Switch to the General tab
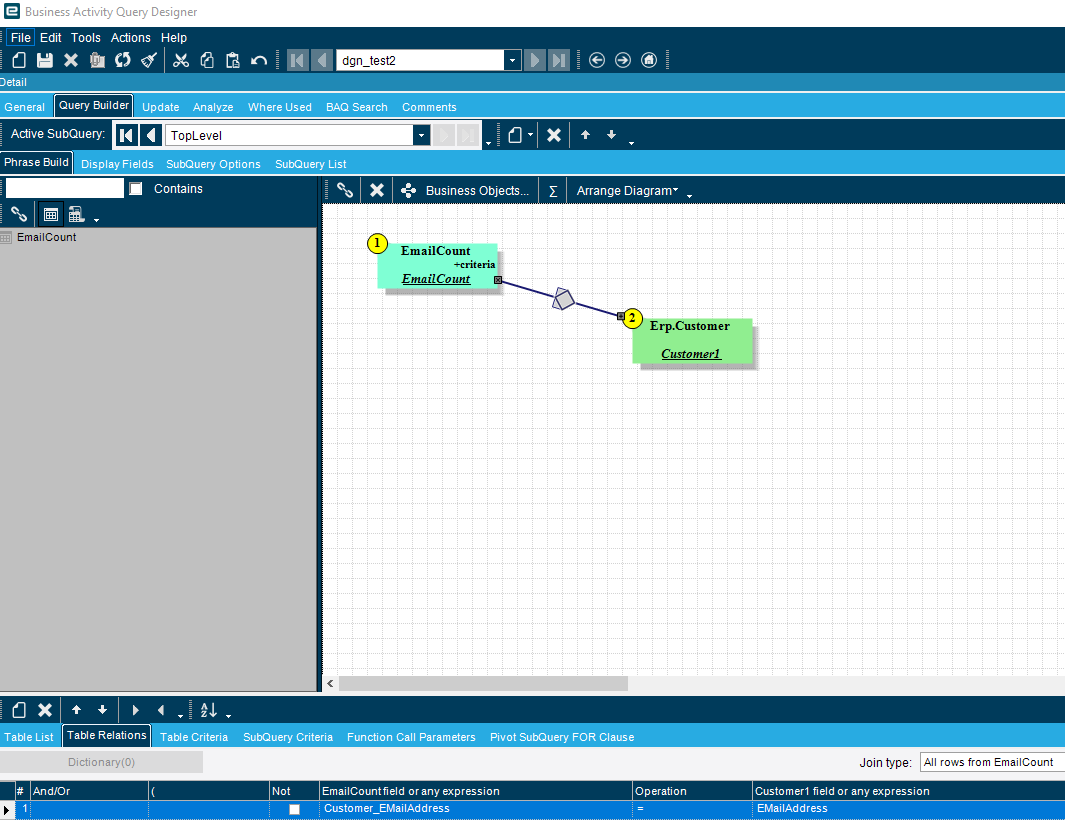Screen dimensions: 1065x840 coord(24,107)
